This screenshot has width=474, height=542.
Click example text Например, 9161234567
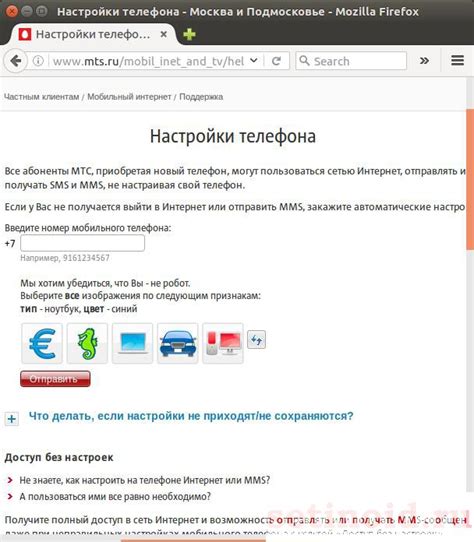(x=65, y=258)
